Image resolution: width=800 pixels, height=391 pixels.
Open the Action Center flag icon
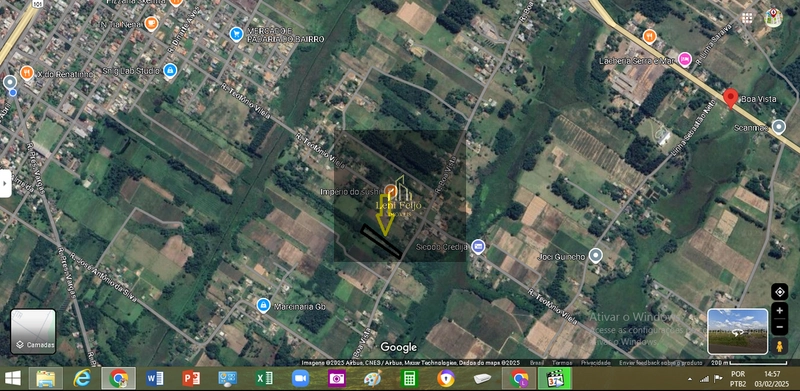pyautogui.click(x=718, y=379)
